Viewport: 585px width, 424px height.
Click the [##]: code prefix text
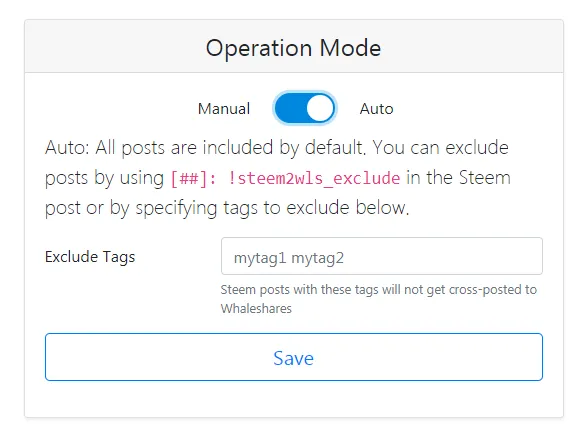[193, 178]
